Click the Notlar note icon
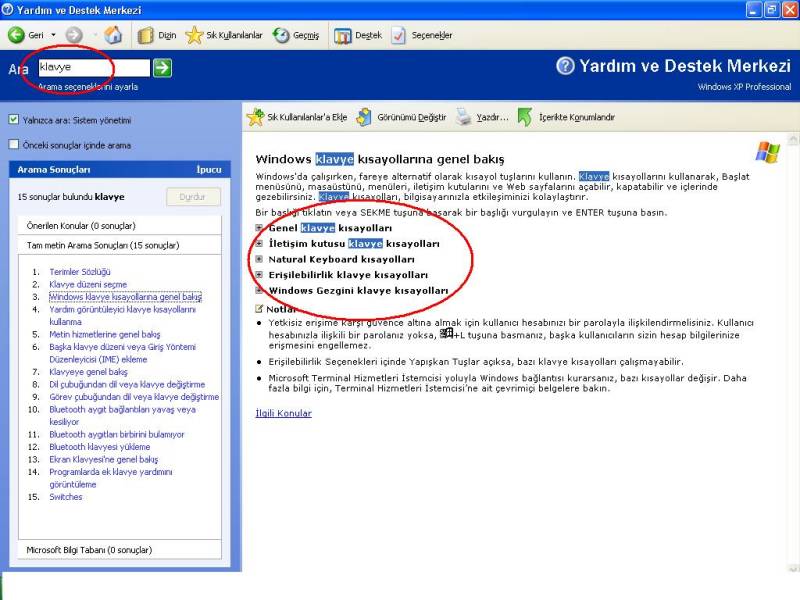This screenshot has width=800, height=600. [x=259, y=309]
